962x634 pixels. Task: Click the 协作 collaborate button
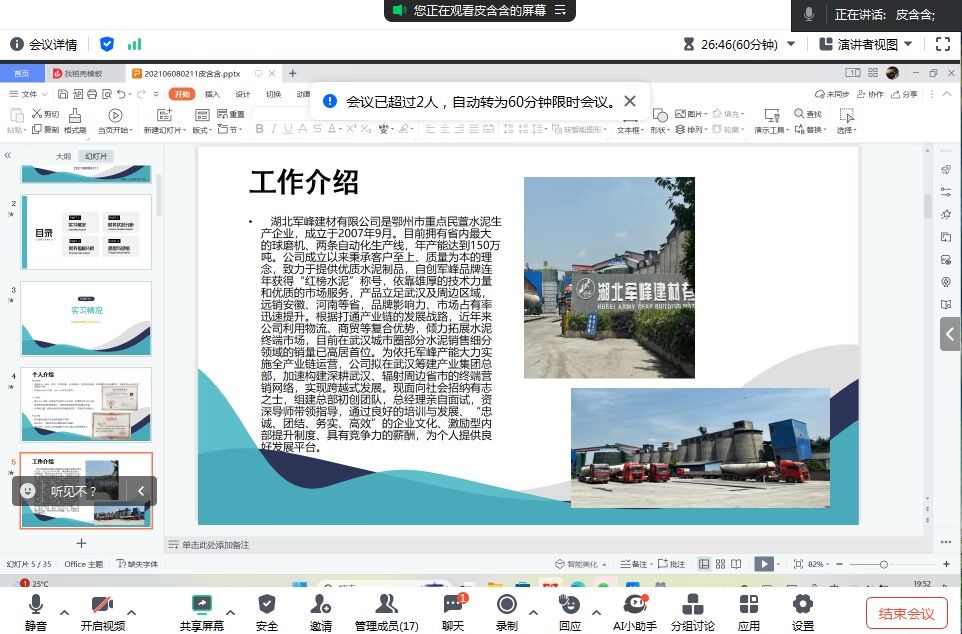click(x=870, y=94)
